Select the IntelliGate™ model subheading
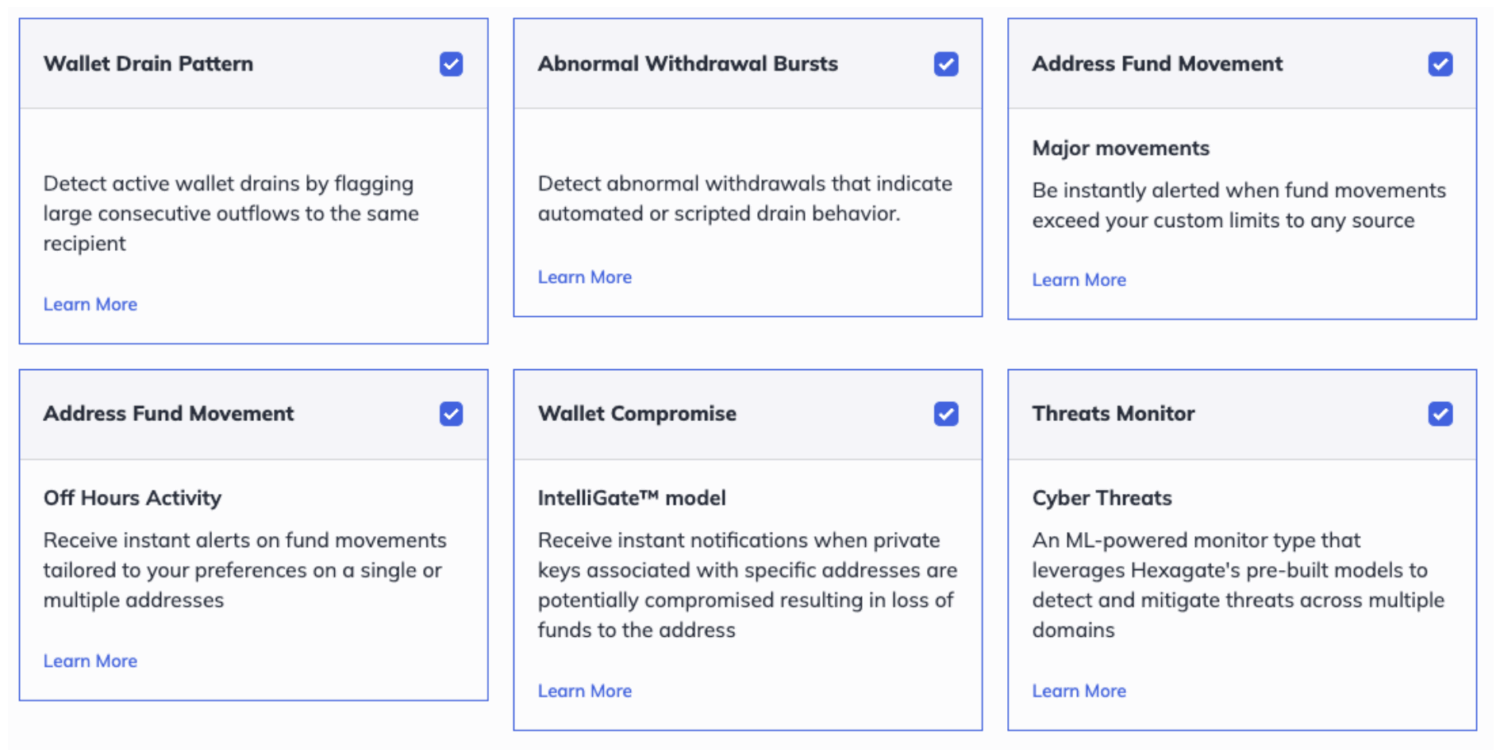The image size is (1500, 756). [x=632, y=498]
